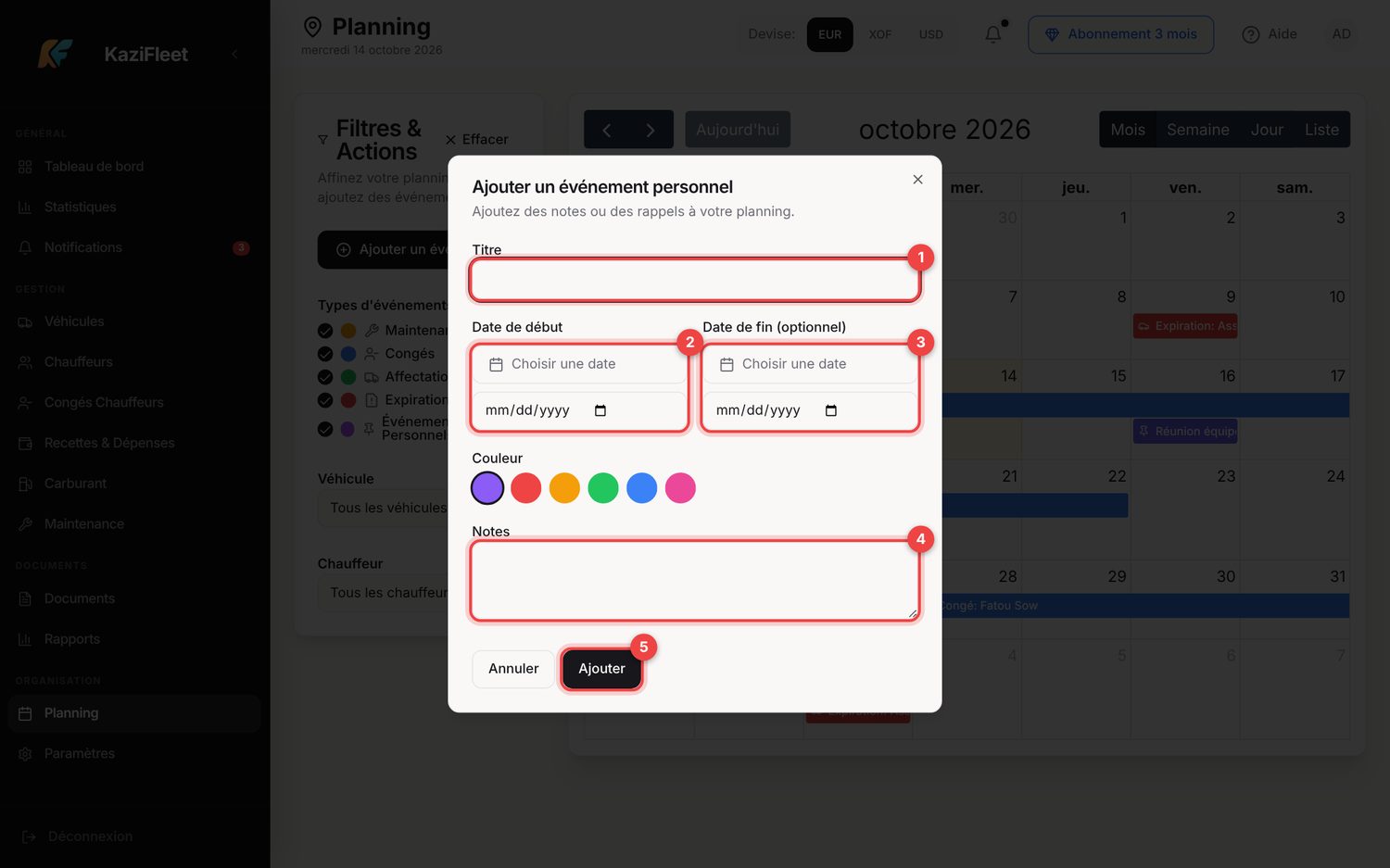Go to Chauffeurs page

click(134, 362)
